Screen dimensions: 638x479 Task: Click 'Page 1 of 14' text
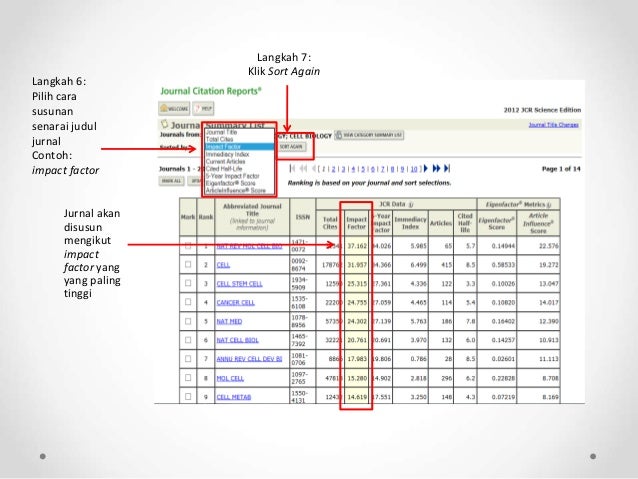(561, 169)
